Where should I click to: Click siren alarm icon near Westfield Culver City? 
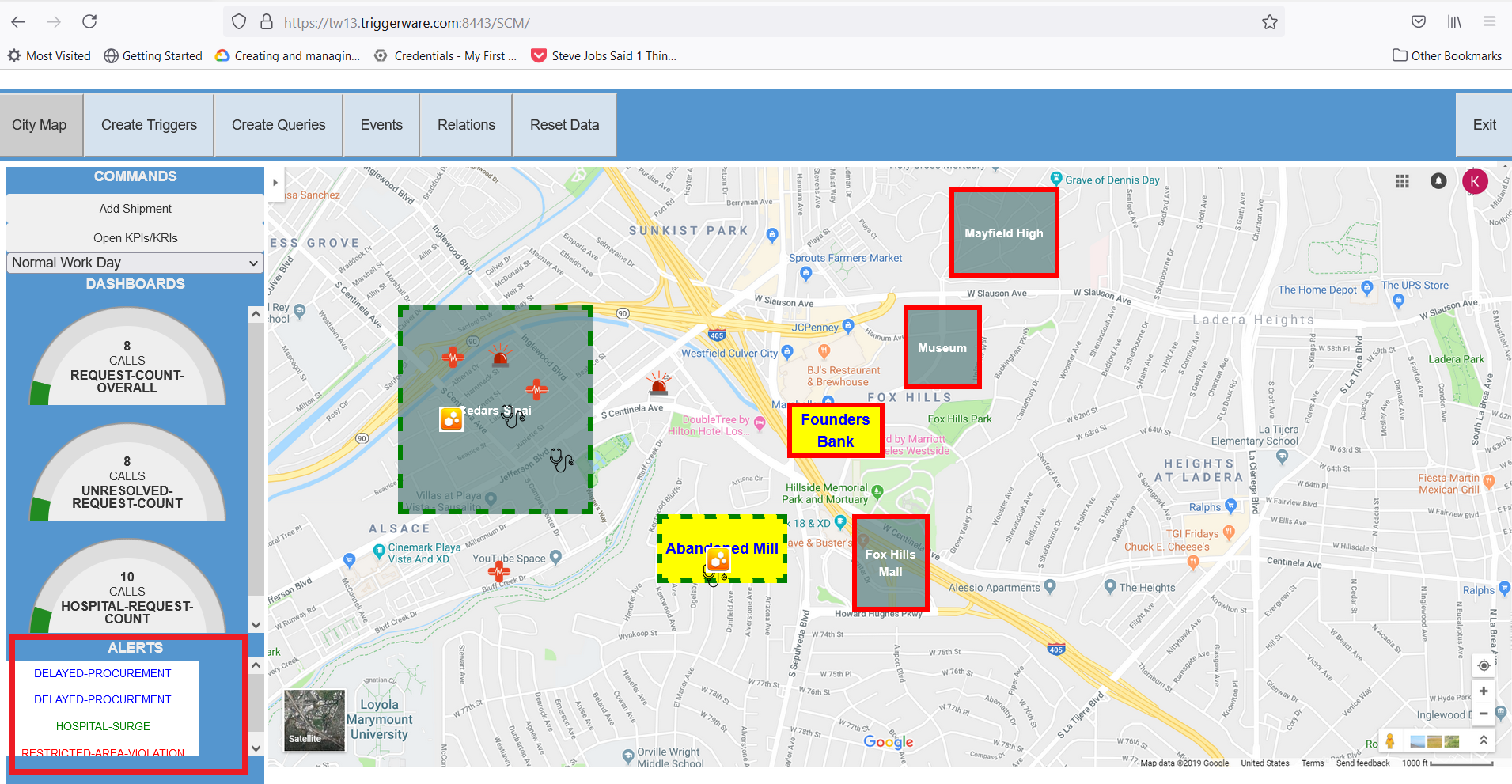pos(658,384)
